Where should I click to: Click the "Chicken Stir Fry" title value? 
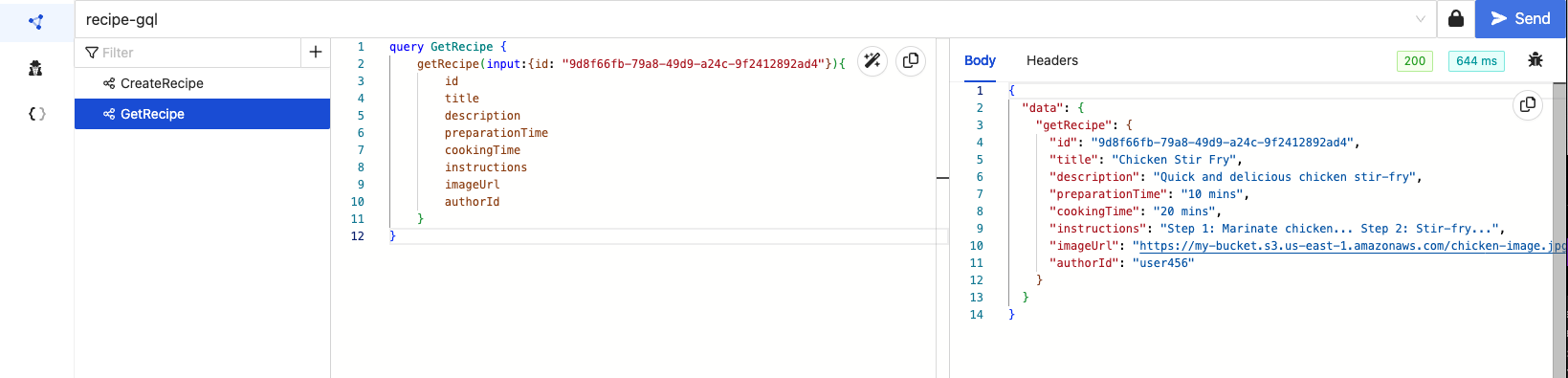pyautogui.click(x=1174, y=160)
